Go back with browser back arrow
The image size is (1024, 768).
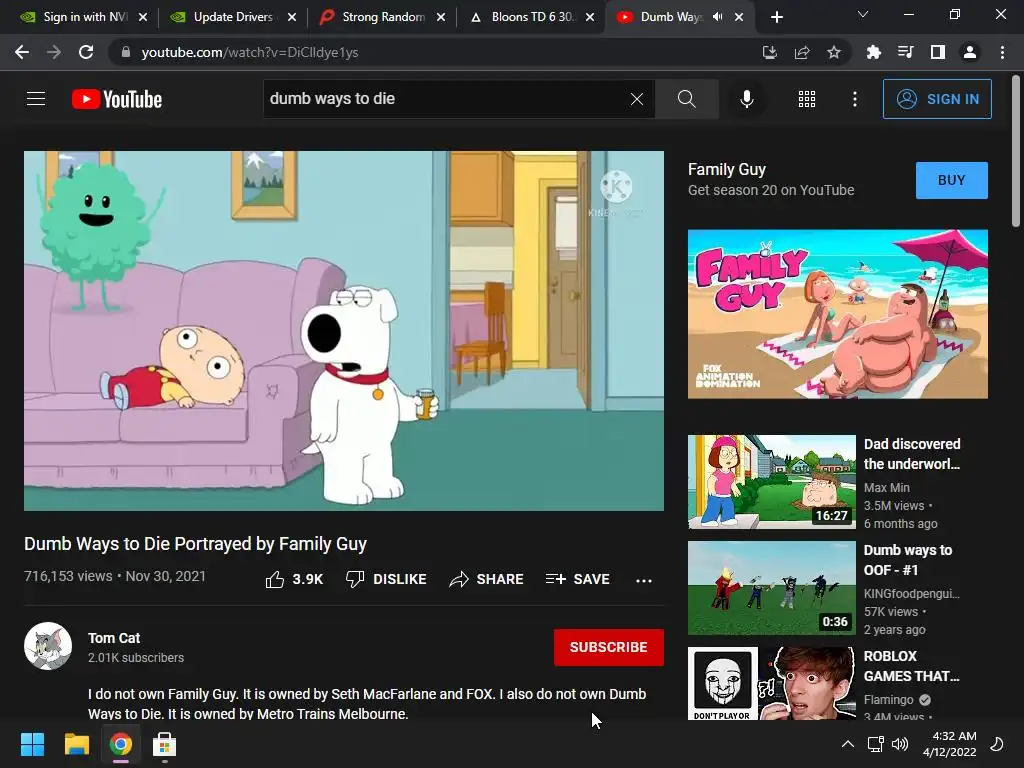point(22,52)
